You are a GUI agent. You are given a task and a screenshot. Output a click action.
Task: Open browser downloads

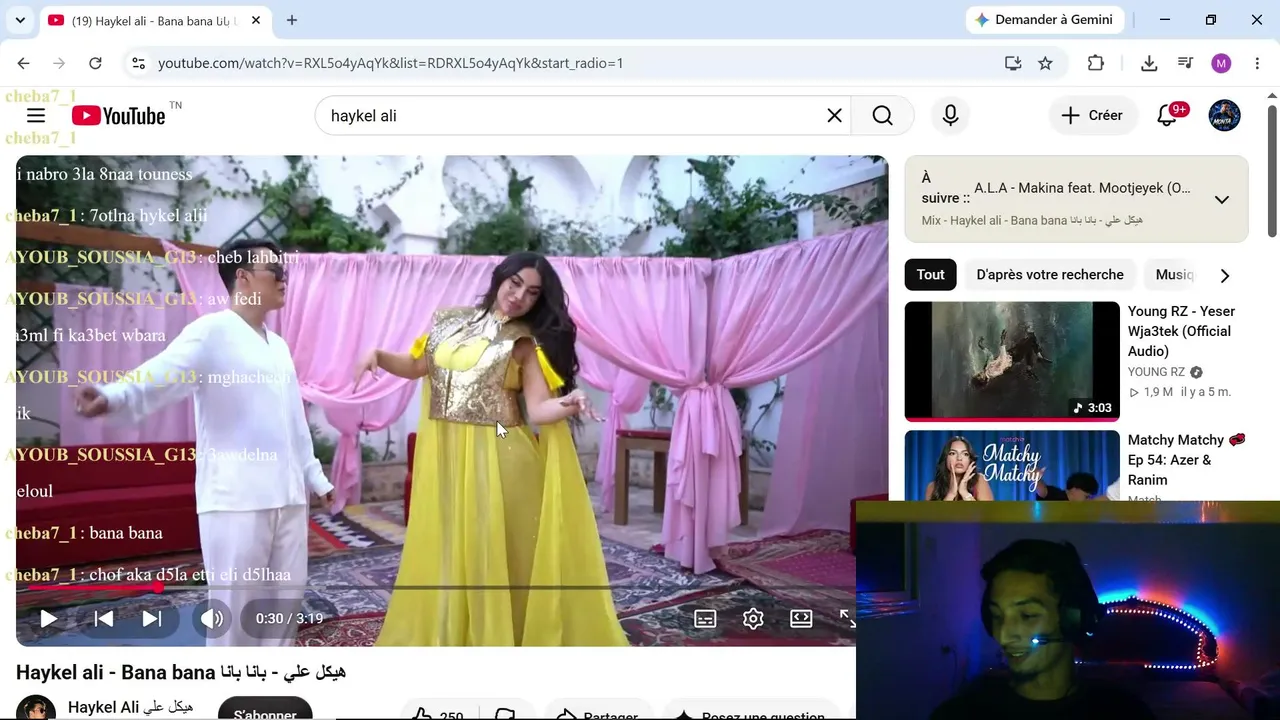1149,63
